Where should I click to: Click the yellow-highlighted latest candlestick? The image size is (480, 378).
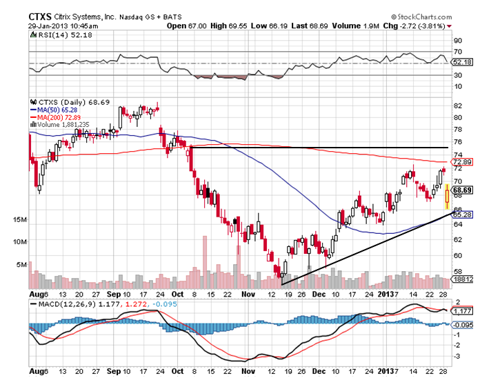coord(447,197)
